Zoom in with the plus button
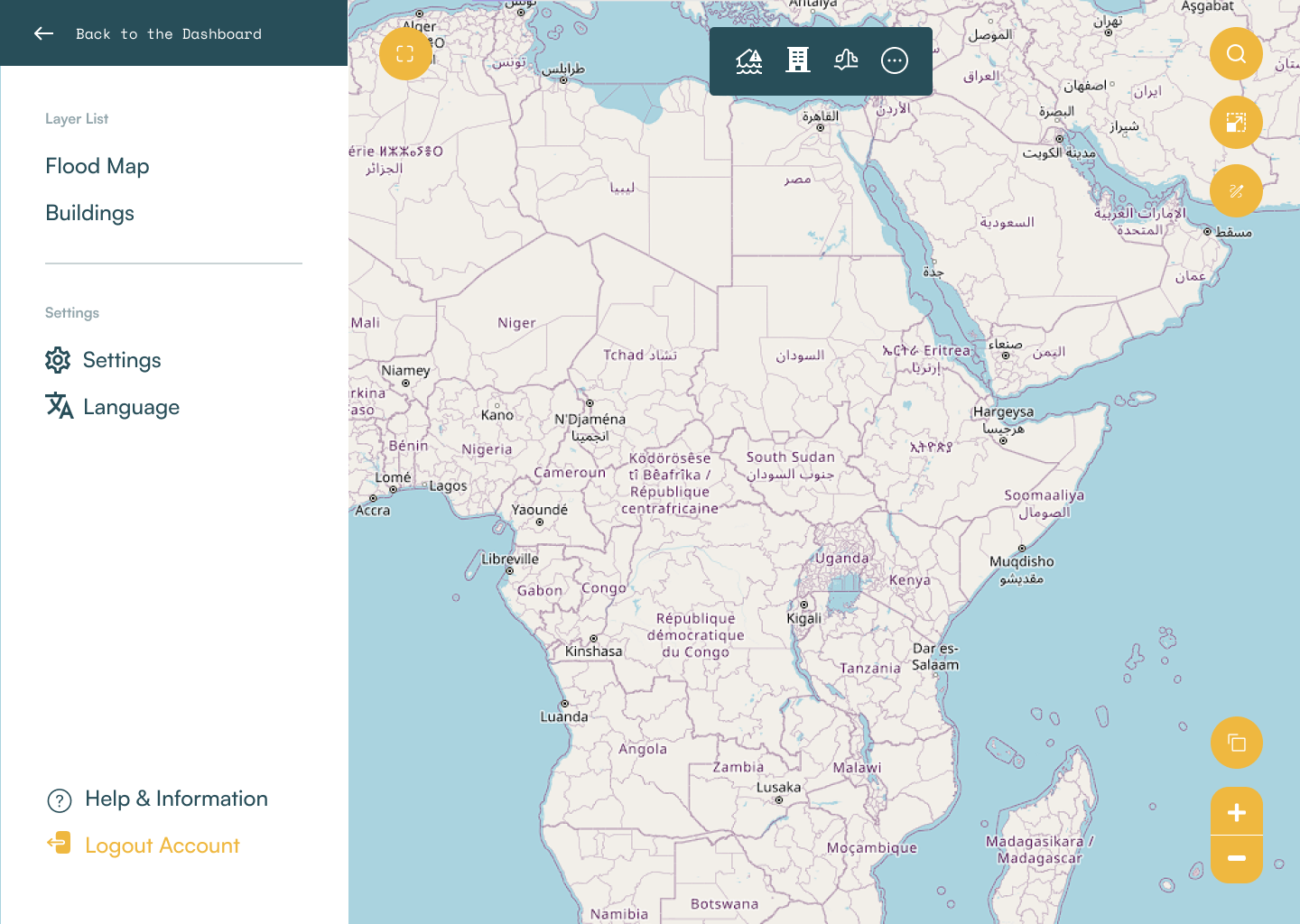 pos(1236,812)
